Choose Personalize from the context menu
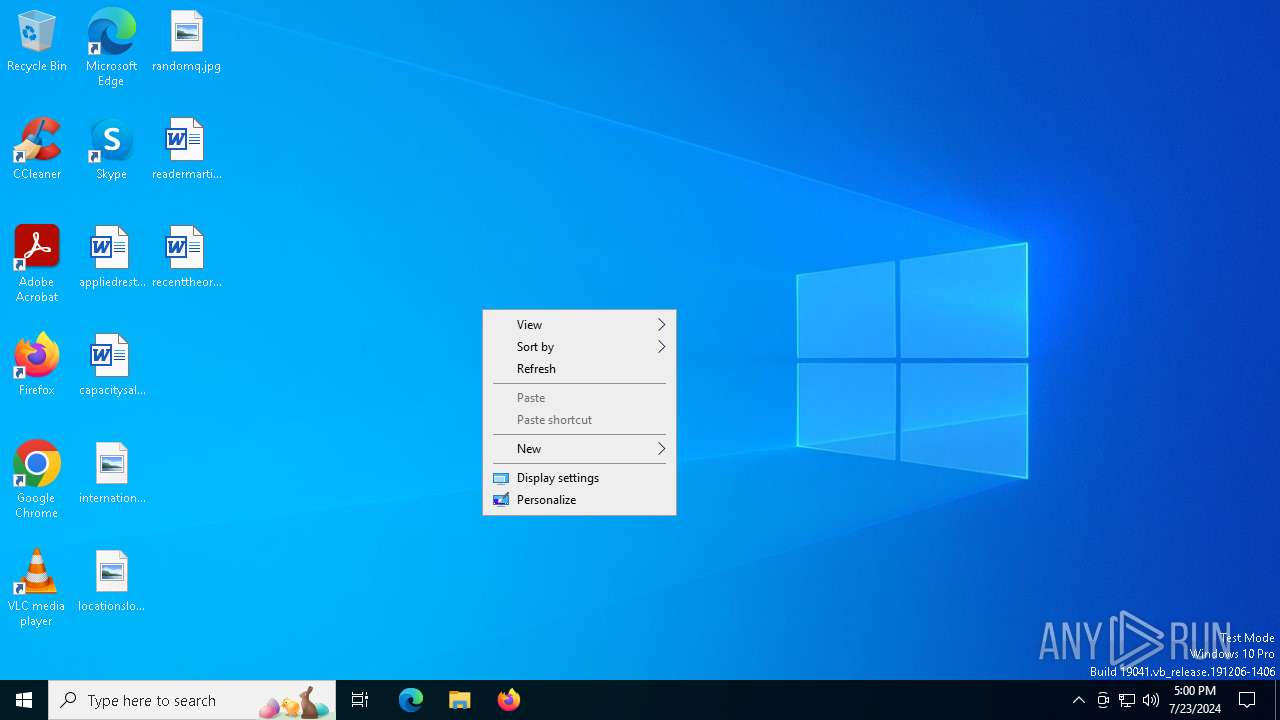Viewport: 1280px width, 720px height. tap(579, 500)
